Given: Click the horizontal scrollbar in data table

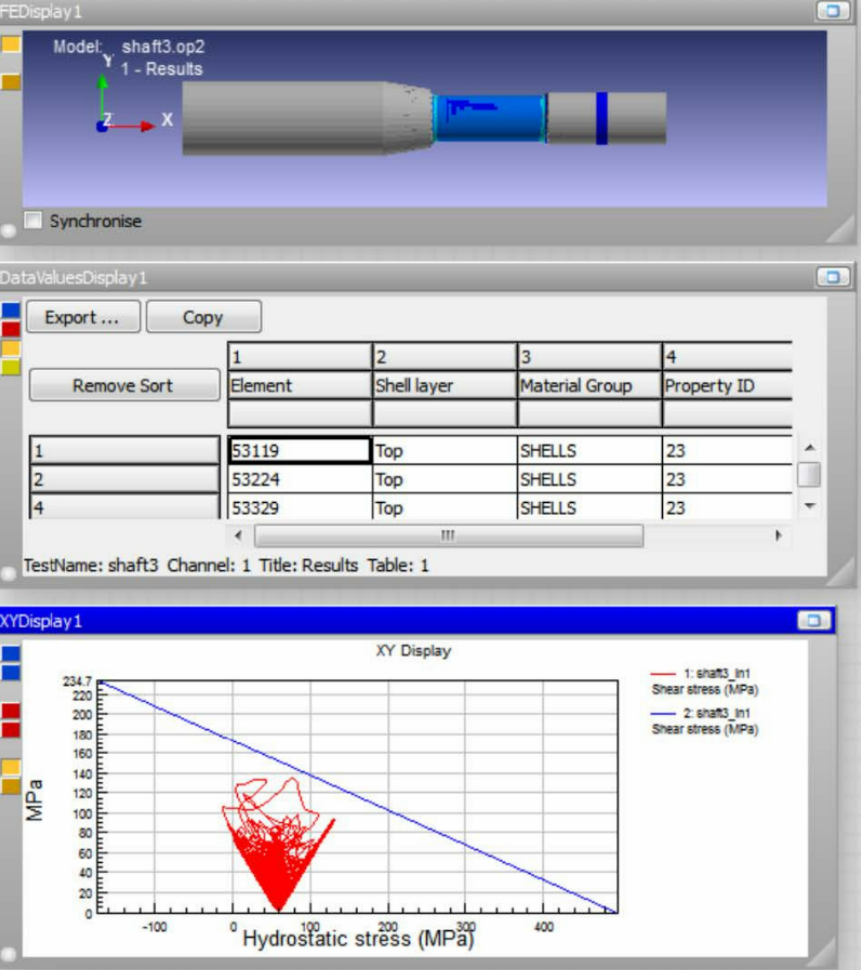Looking at the screenshot, I should pos(448,536).
